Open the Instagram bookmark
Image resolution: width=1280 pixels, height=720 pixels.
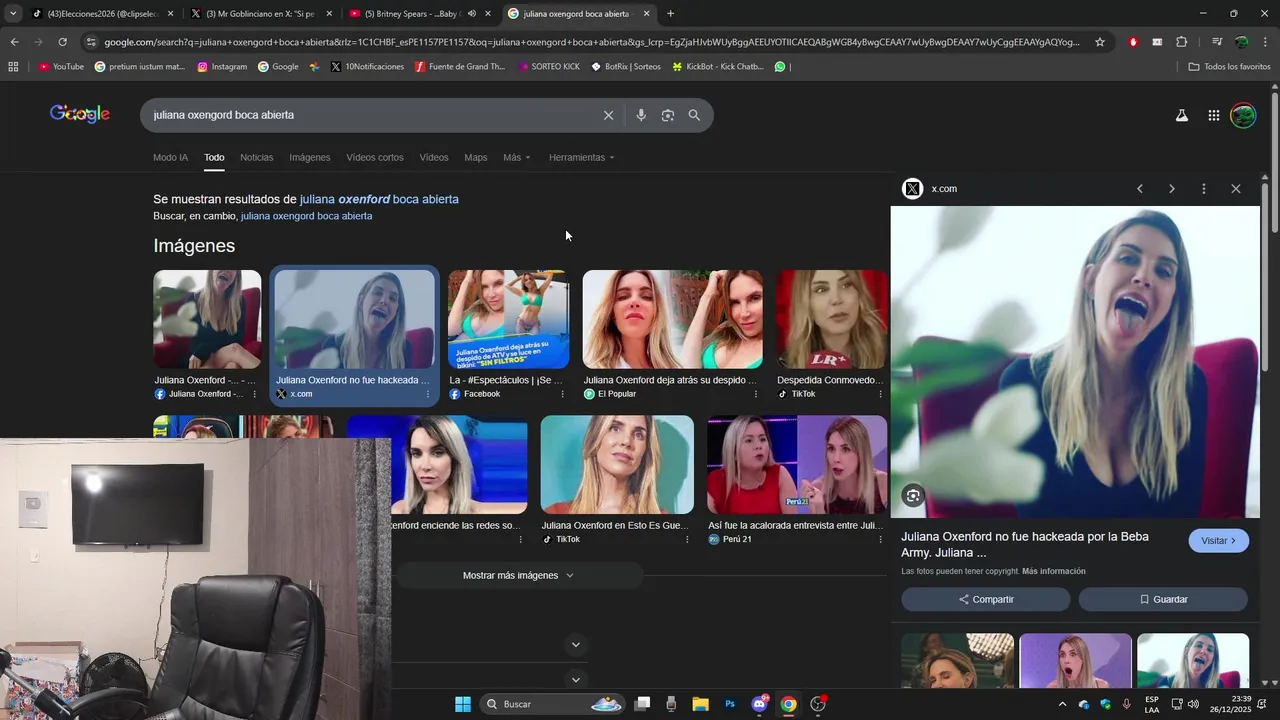pyautogui.click(x=222, y=67)
